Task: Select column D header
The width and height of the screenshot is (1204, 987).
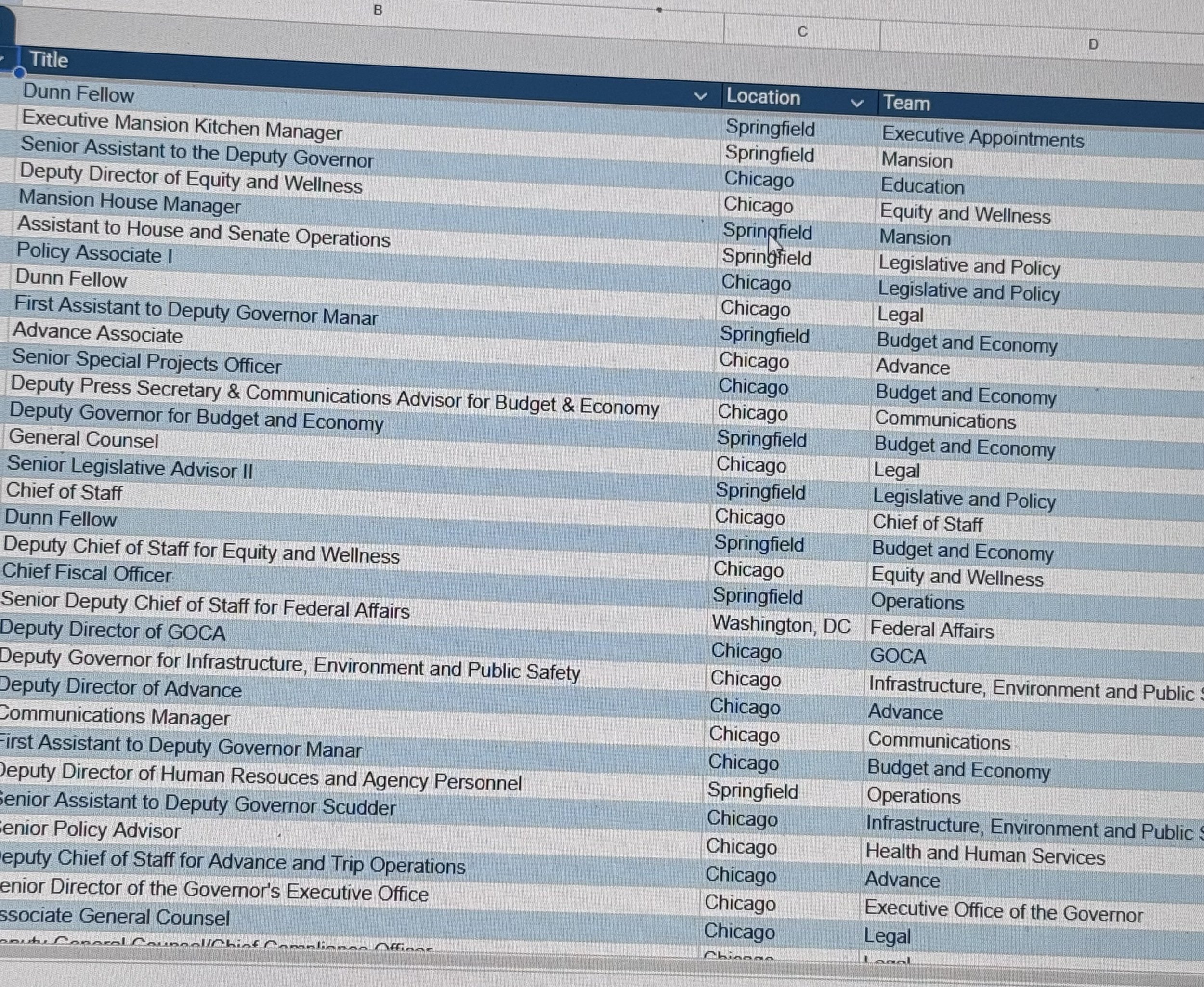Action: pyautogui.click(x=1093, y=44)
